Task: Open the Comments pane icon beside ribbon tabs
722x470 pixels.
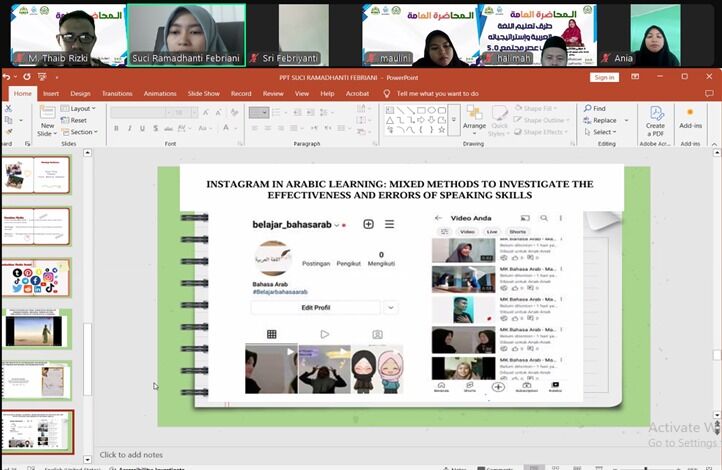Action: [x=709, y=93]
